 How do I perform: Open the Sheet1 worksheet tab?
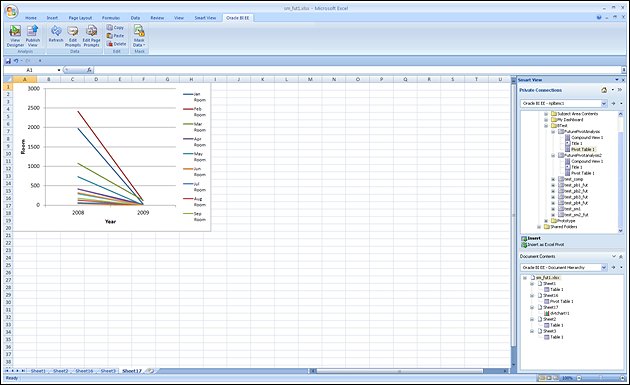click(39, 371)
